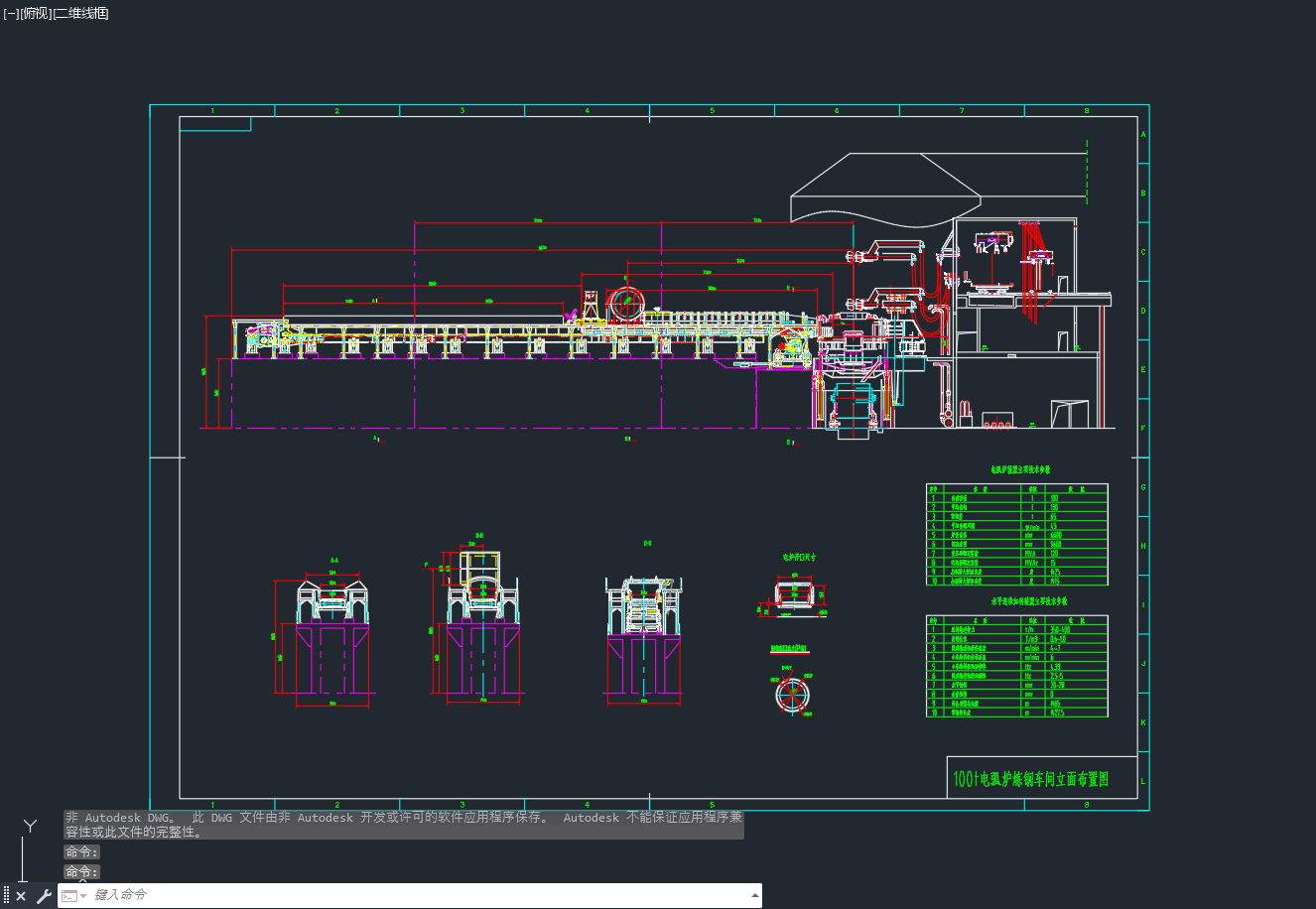This screenshot has height=909, width=1316.
Task: Select the A-A section label
Action: 334,561
